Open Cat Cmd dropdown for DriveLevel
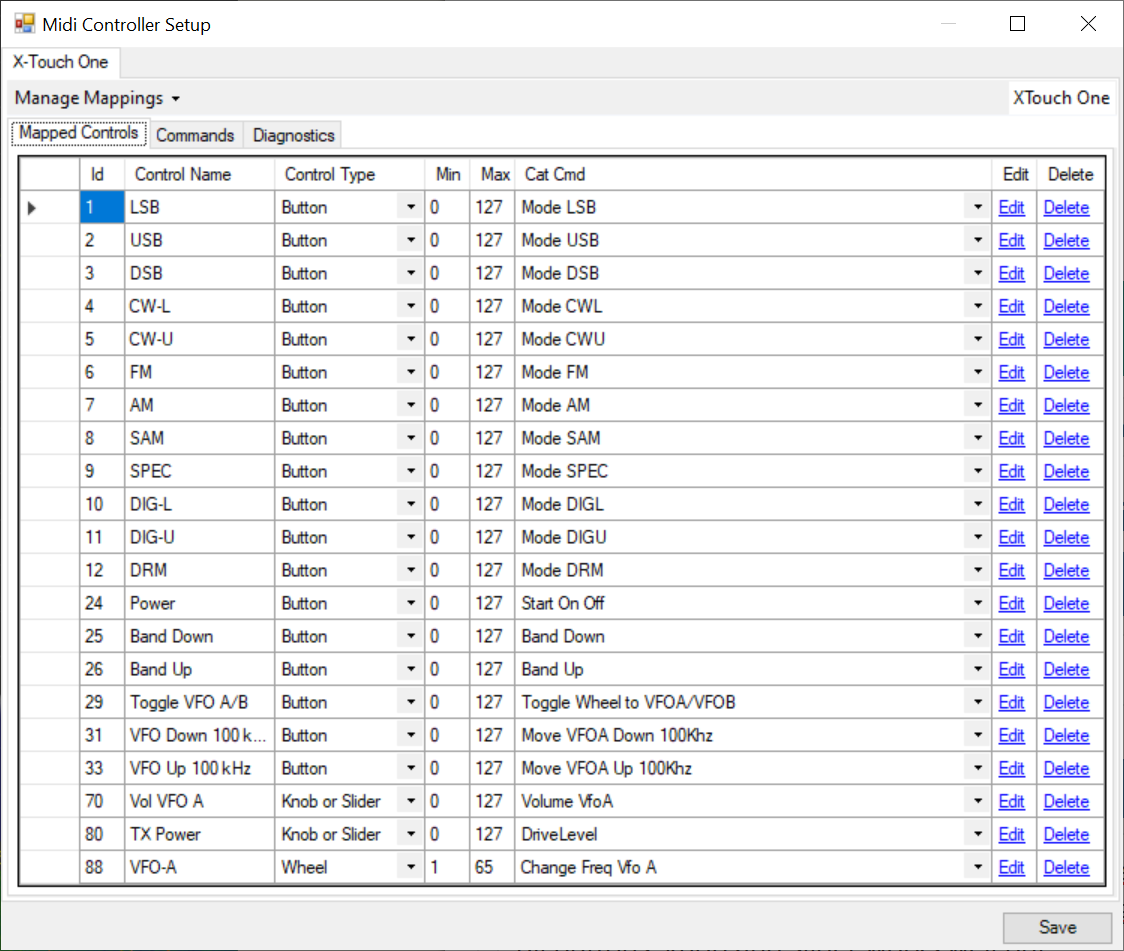Image resolution: width=1124 pixels, height=951 pixels. click(x=978, y=833)
